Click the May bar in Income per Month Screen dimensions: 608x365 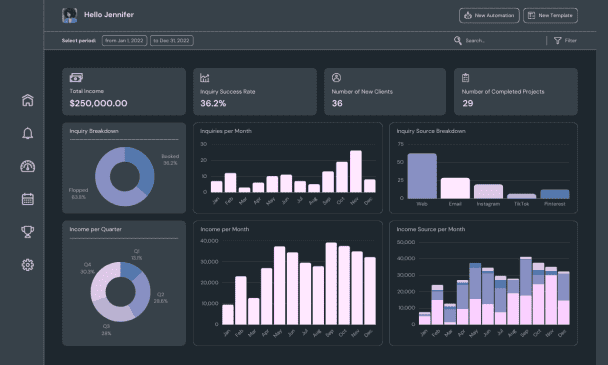pos(280,285)
